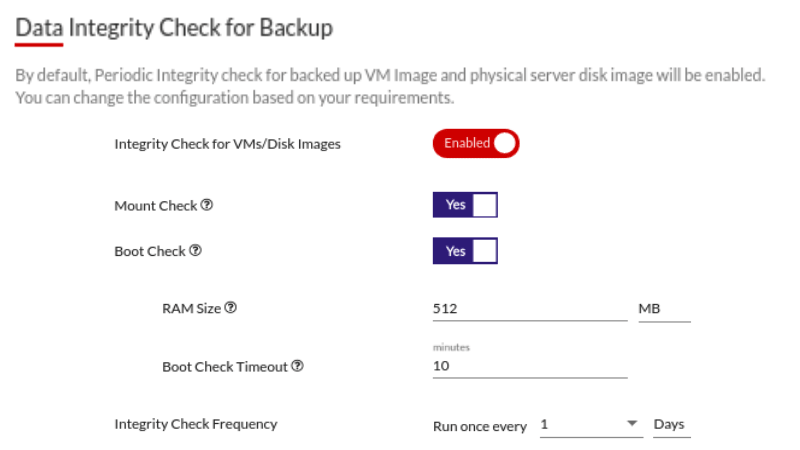
Task: Click the Integrity Check for VMs/Disk Images label
Action: point(227,144)
